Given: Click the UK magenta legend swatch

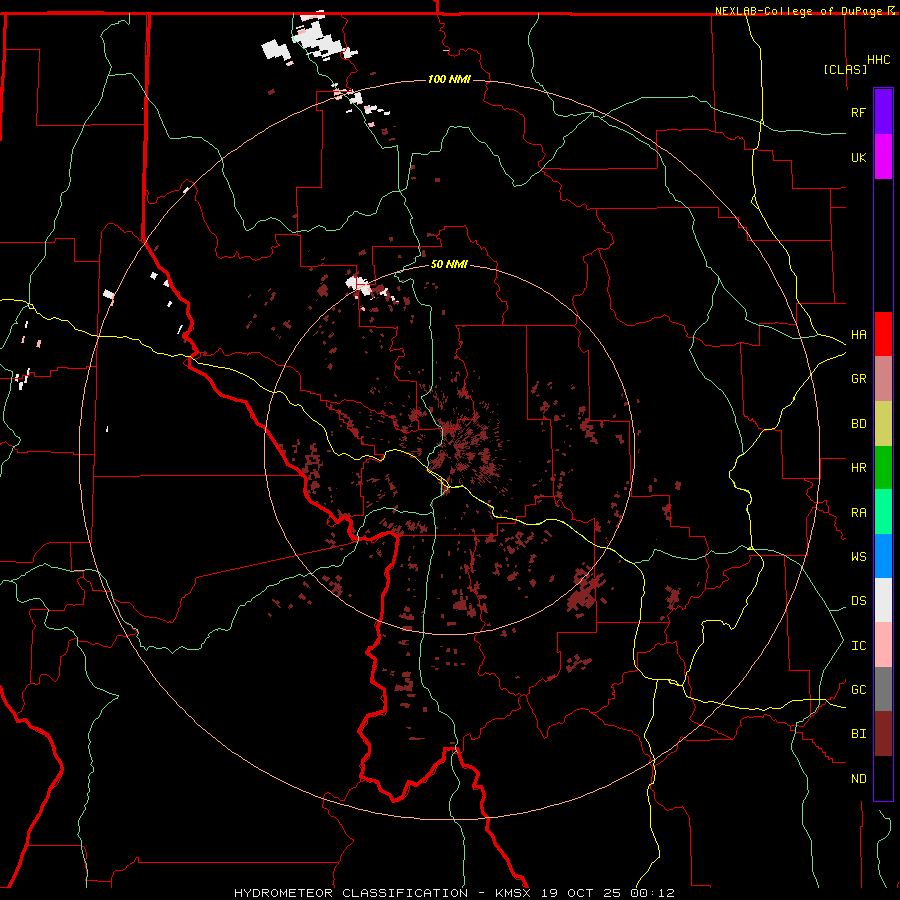Looking at the screenshot, I should tap(883, 157).
